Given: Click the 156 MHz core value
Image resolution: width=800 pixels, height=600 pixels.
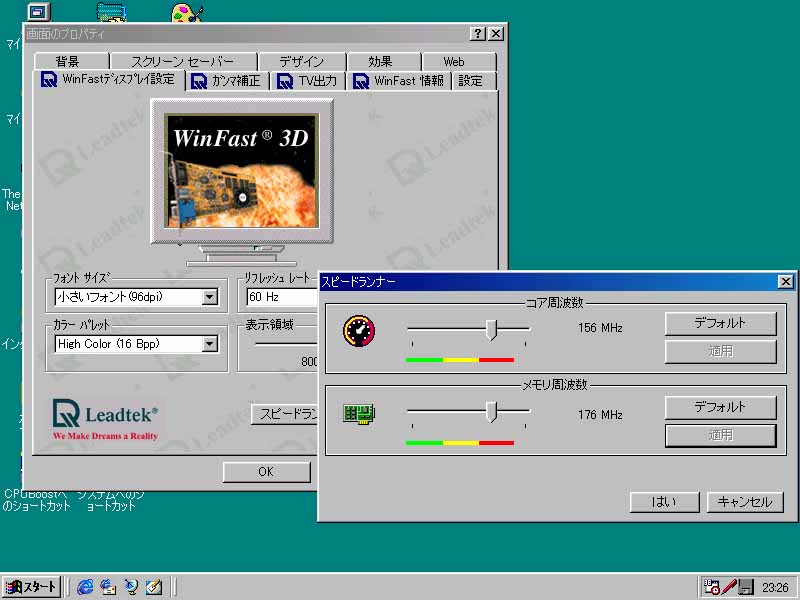Looking at the screenshot, I should 600,328.
